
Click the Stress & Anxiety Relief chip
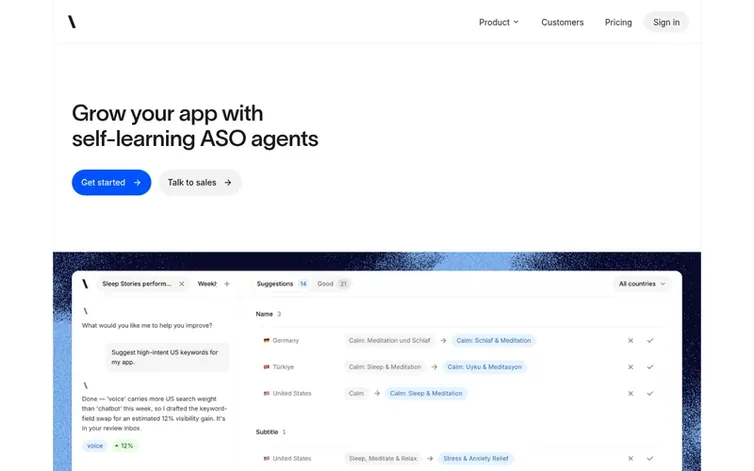coord(476,458)
